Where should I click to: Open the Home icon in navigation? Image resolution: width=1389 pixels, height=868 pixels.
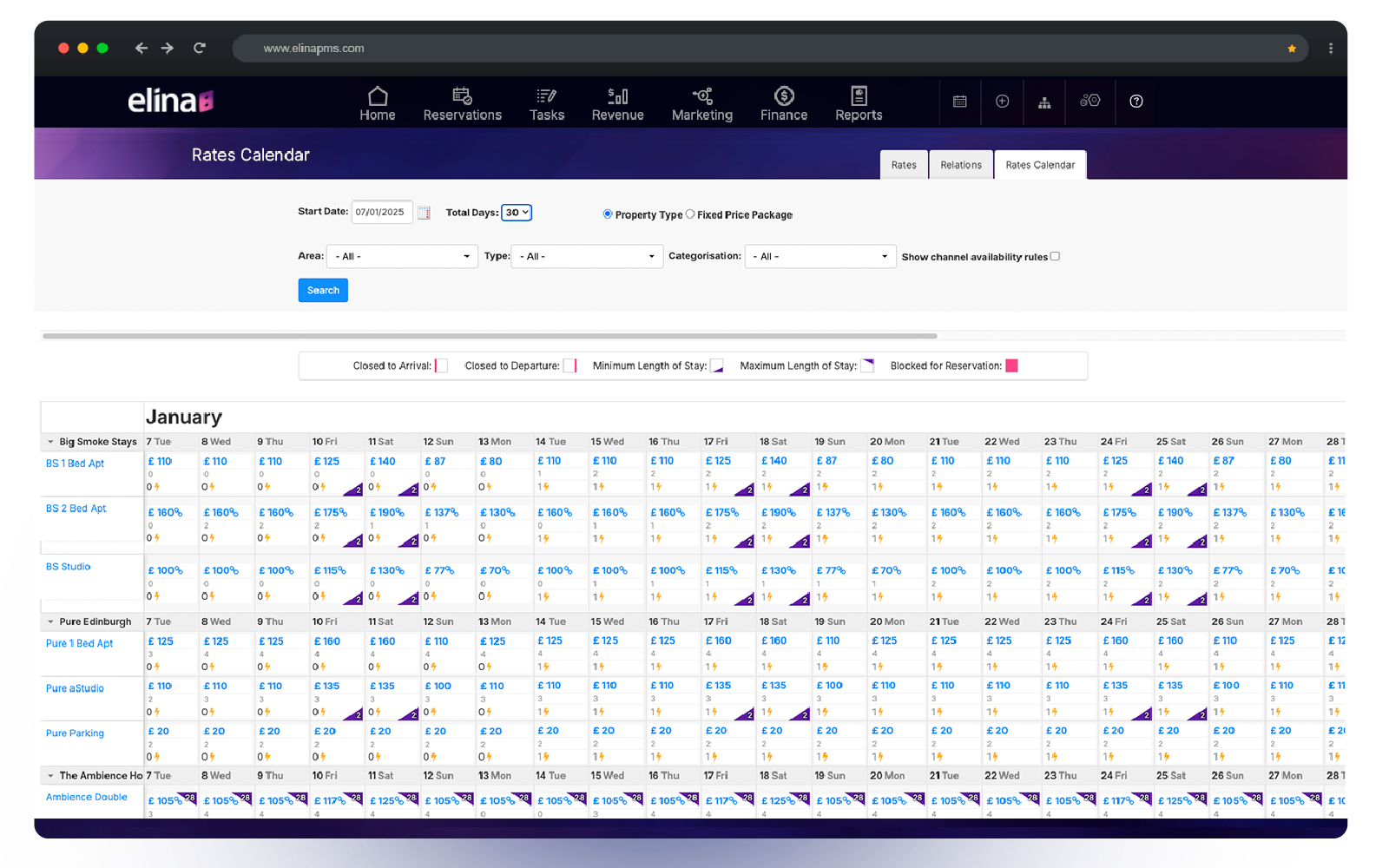pos(378,96)
